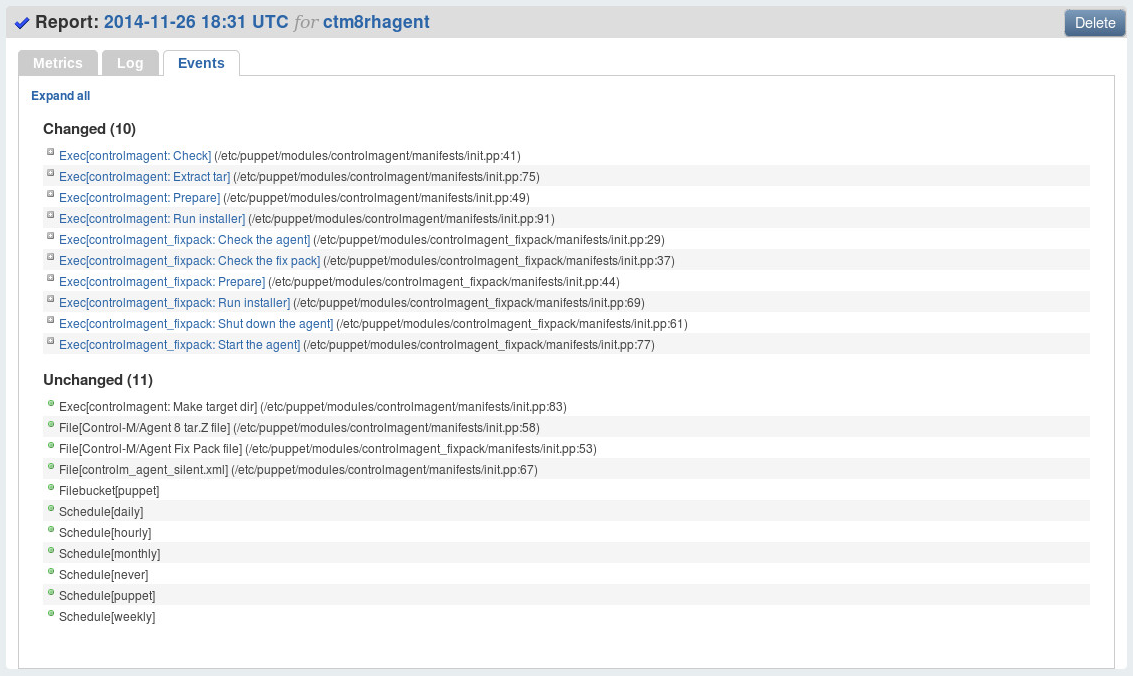Click the Expand all link
This screenshot has width=1133, height=676.
point(60,95)
